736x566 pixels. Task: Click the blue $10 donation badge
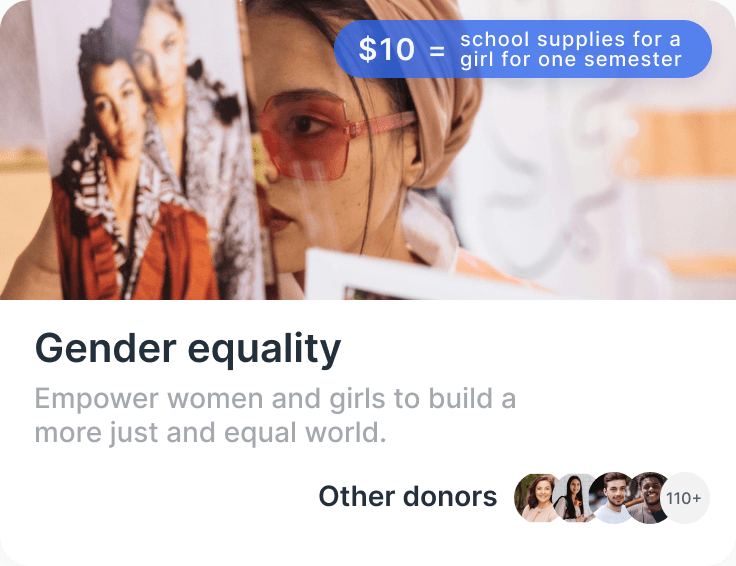(523, 49)
